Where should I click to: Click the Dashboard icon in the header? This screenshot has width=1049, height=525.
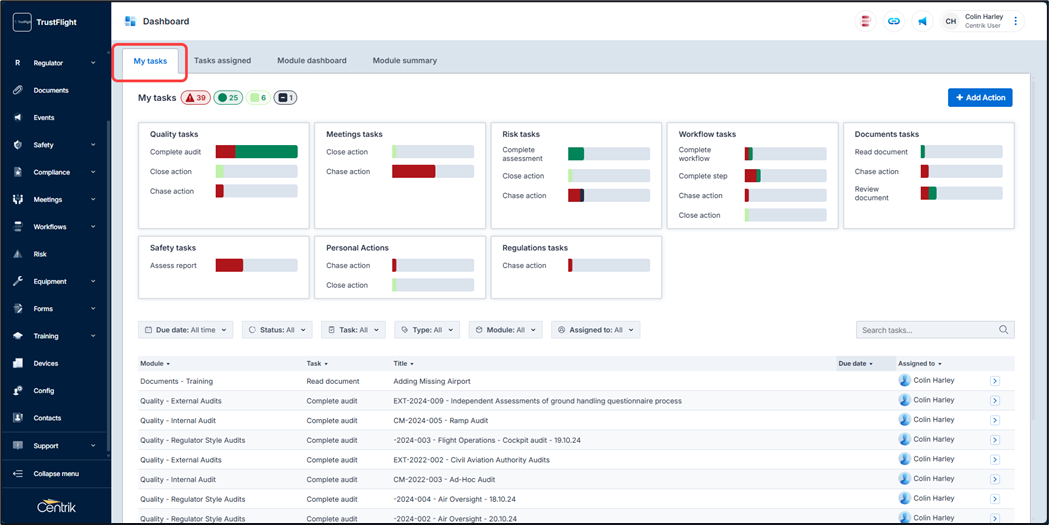point(130,21)
